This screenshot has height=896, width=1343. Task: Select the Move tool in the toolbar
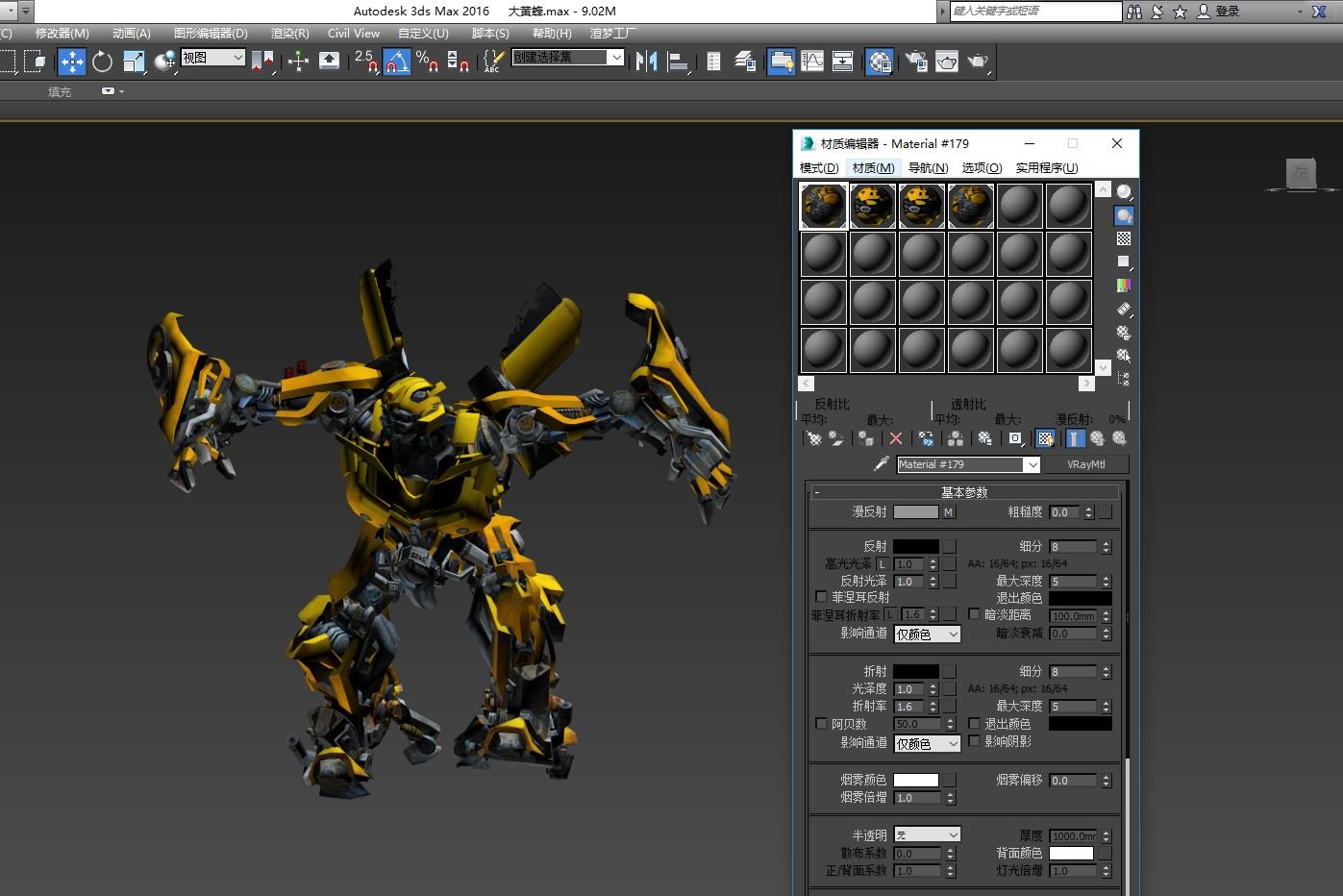pos(71,62)
